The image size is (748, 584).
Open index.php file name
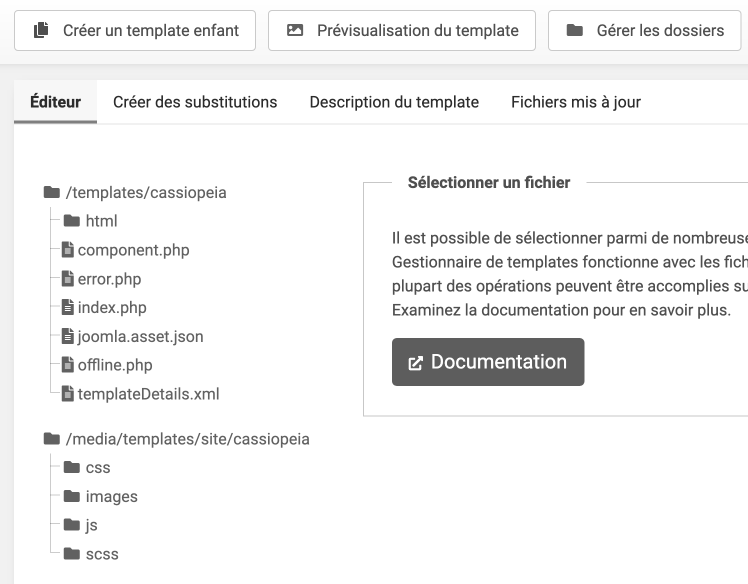point(112,308)
